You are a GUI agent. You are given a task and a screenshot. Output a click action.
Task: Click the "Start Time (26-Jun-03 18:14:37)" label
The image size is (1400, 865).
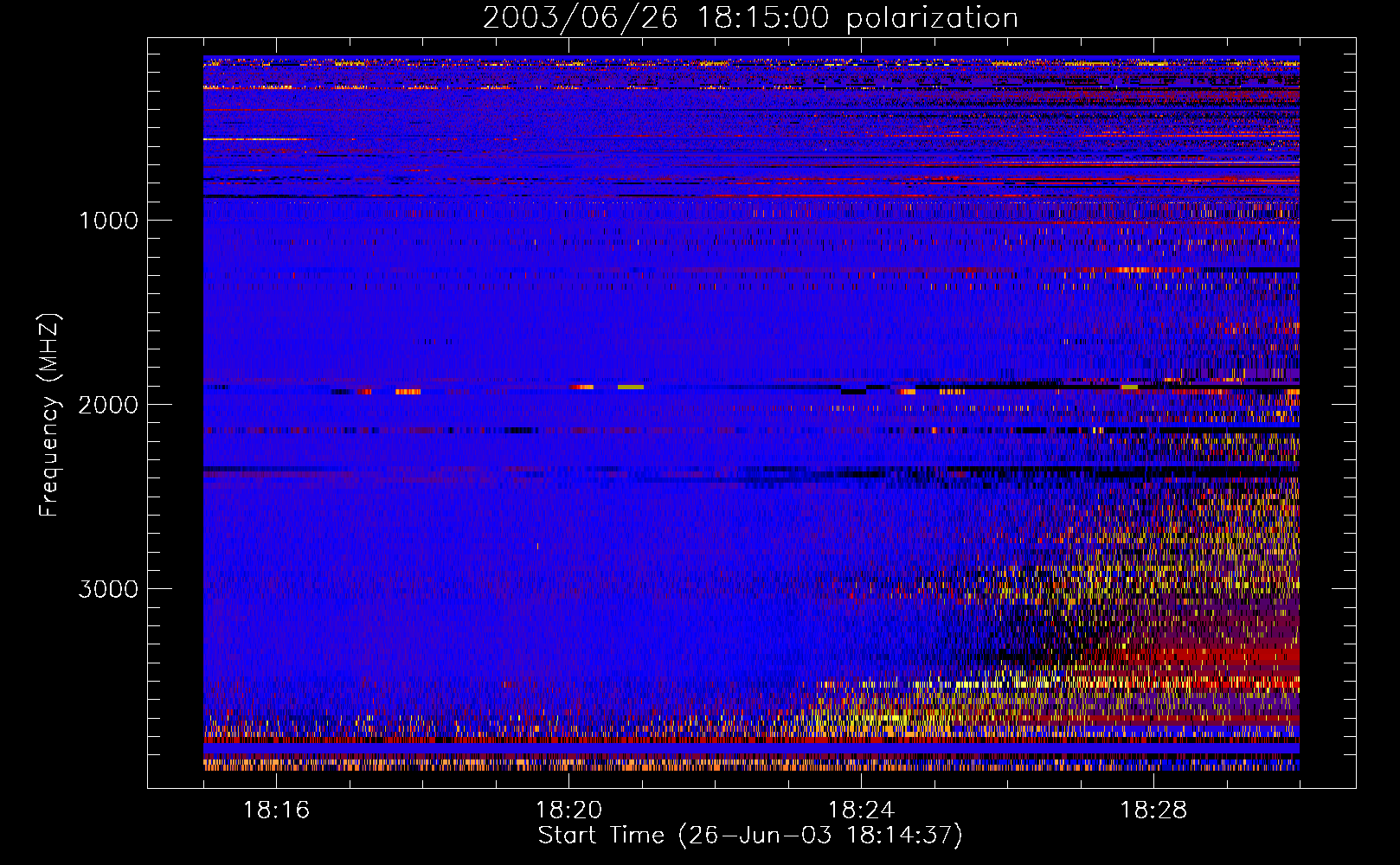[750, 836]
